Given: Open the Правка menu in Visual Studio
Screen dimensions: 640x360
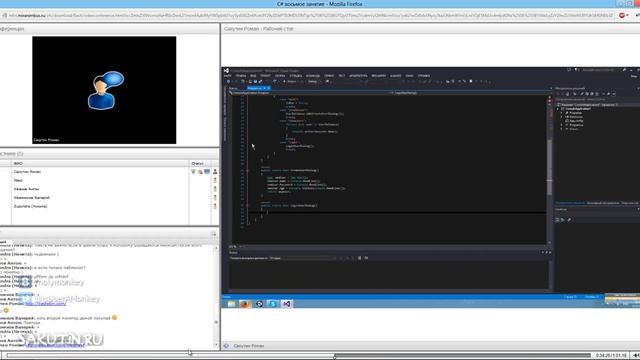Looking at the screenshot, I should coord(241,76).
